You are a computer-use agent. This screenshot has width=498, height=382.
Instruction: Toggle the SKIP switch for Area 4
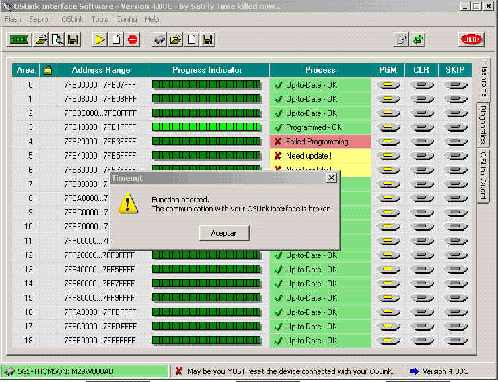pos(457,142)
